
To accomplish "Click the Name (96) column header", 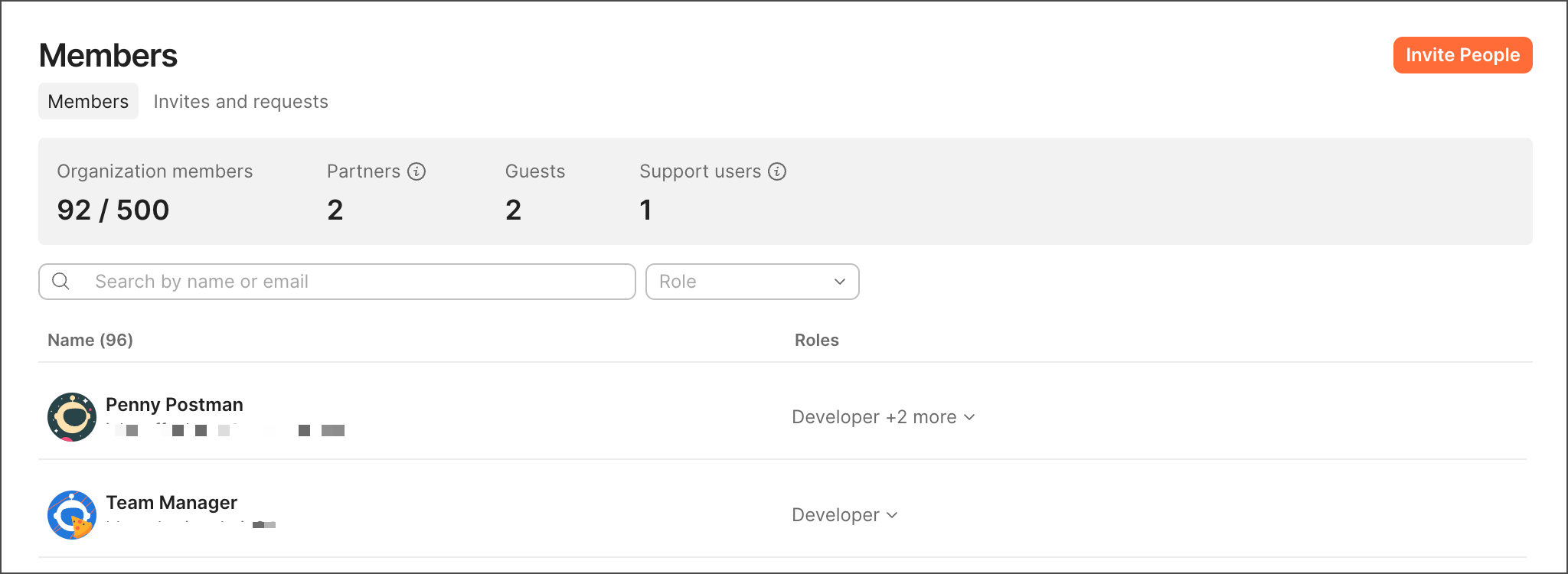I will 90,341.
